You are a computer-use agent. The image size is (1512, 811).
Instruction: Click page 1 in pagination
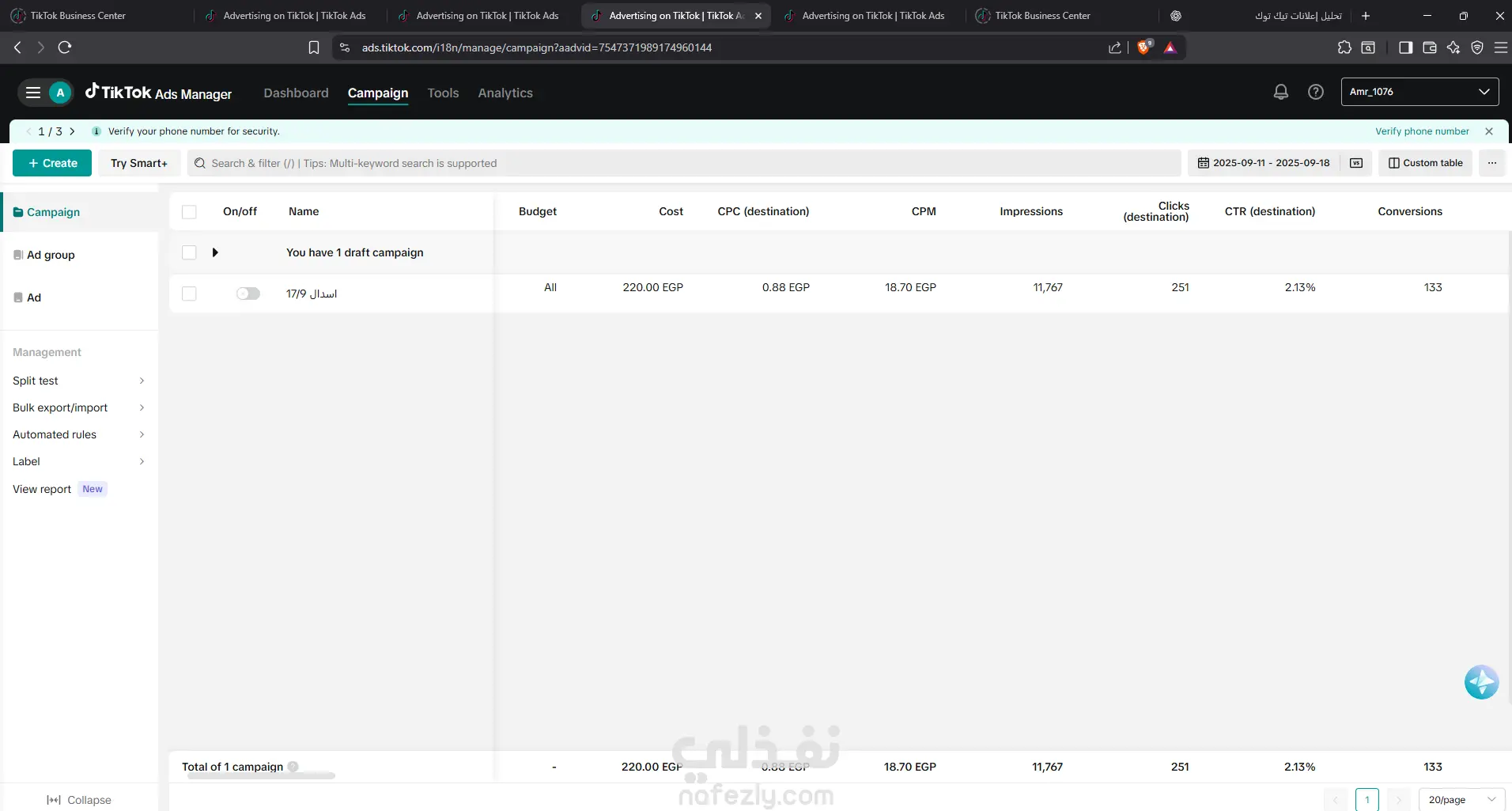tap(1367, 800)
